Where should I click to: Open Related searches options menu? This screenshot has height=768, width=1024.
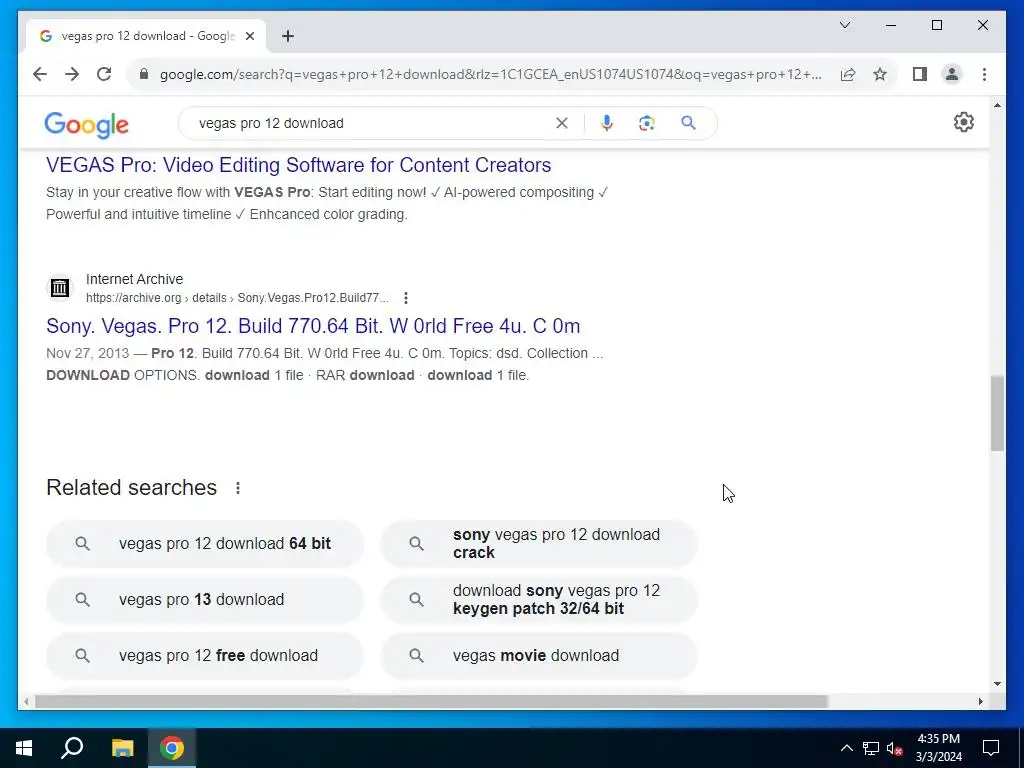pyautogui.click(x=238, y=488)
